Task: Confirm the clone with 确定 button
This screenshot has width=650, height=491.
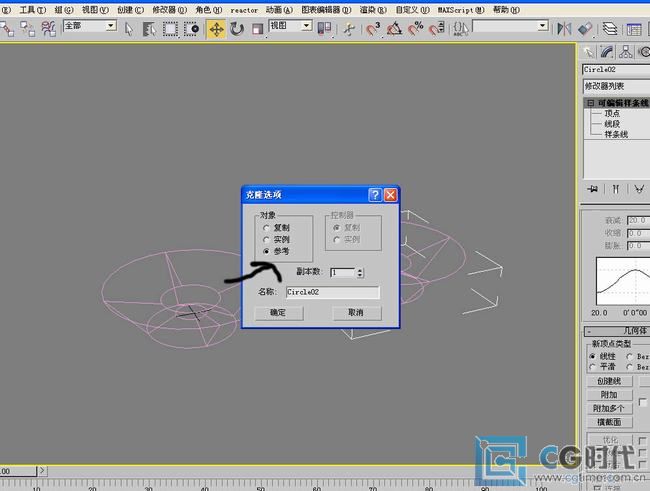Action: [279, 312]
